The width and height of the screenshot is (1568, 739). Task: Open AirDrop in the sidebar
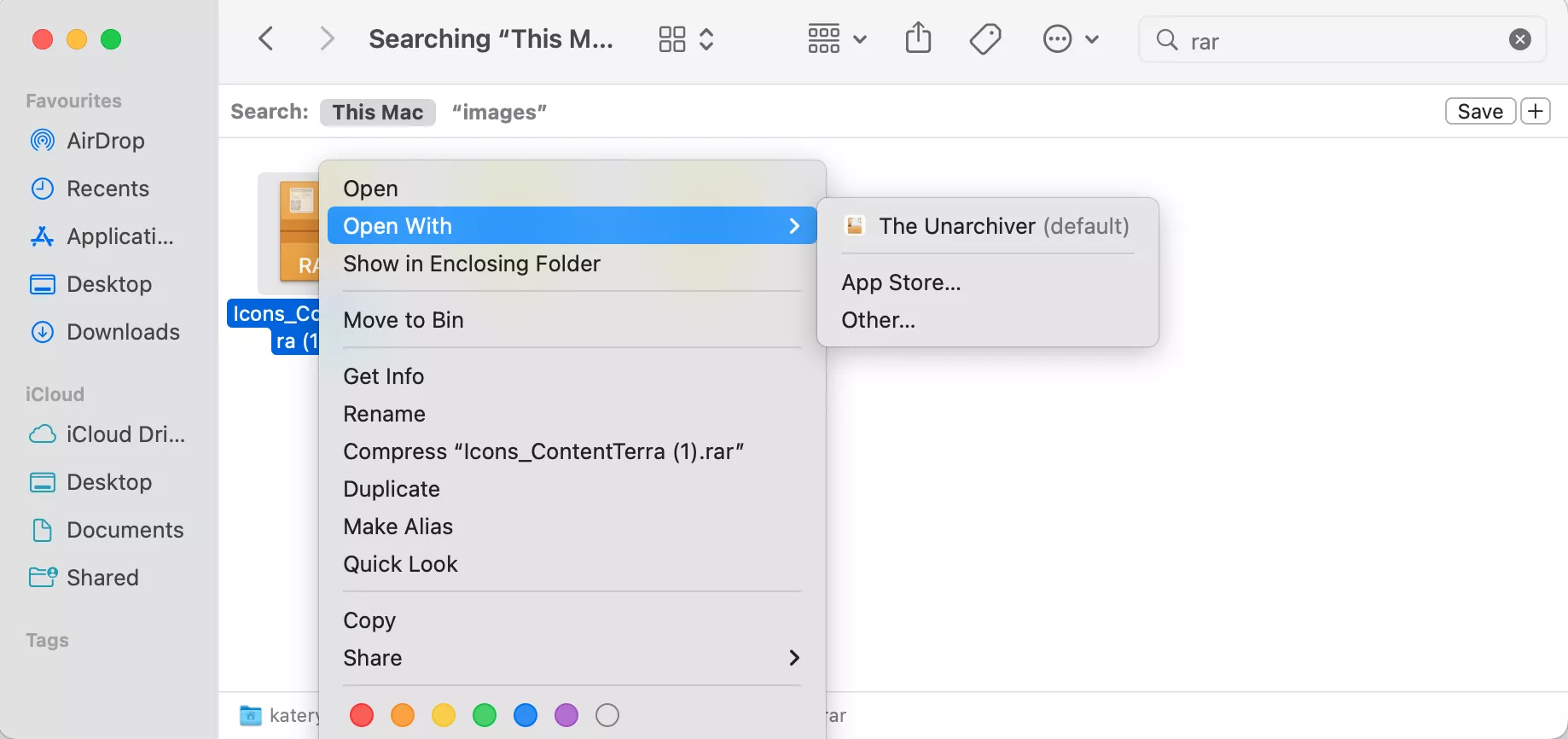(x=87, y=141)
